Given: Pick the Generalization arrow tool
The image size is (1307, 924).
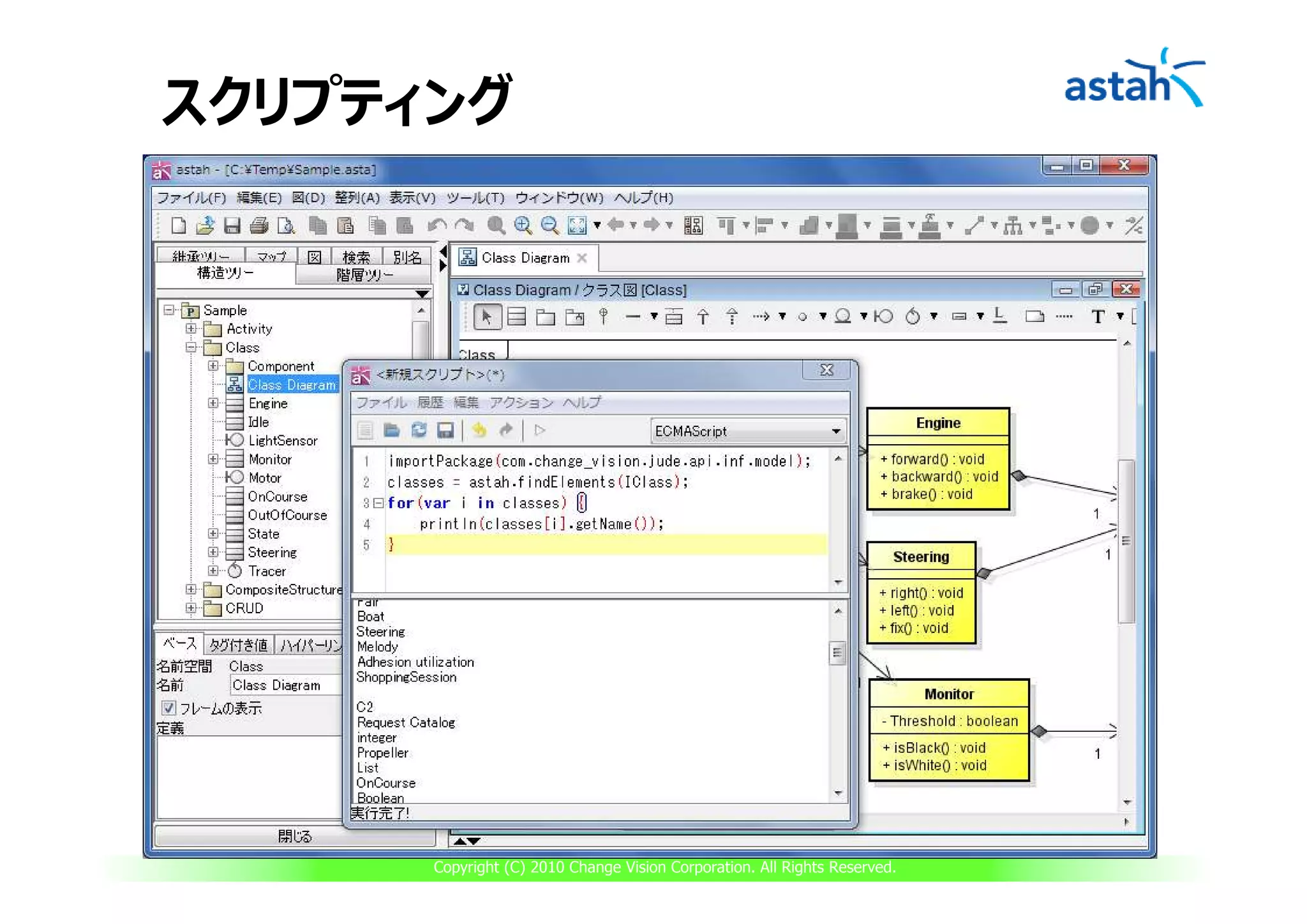Looking at the screenshot, I should pos(703,317).
